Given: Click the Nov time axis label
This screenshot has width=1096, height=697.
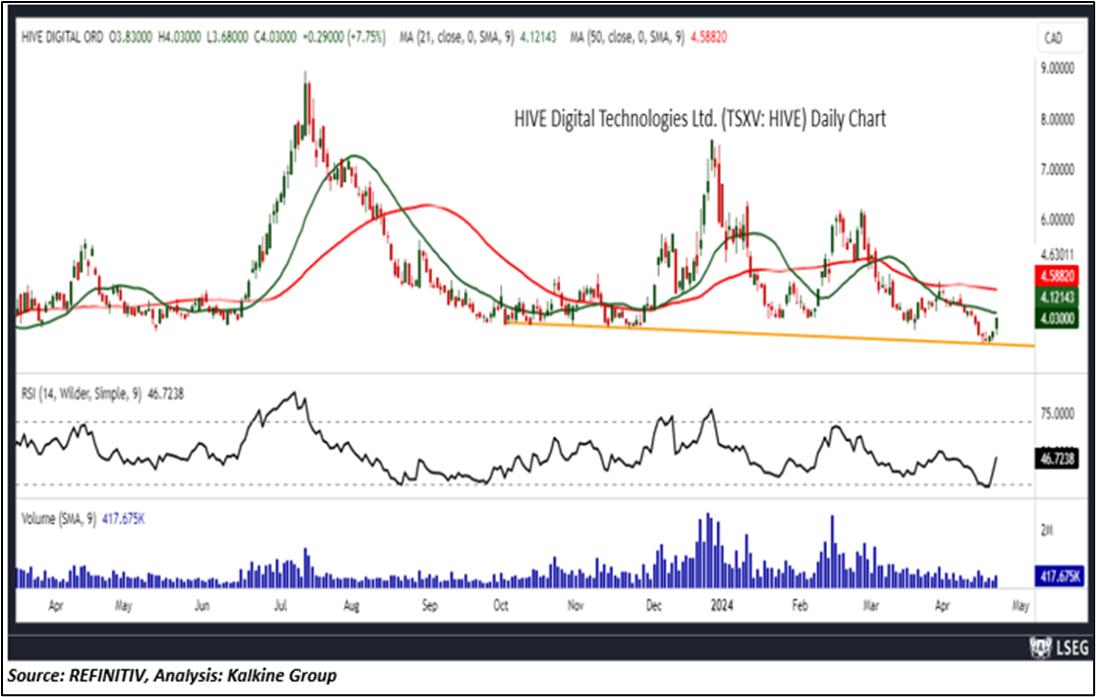Looking at the screenshot, I should pyautogui.click(x=575, y=605).
